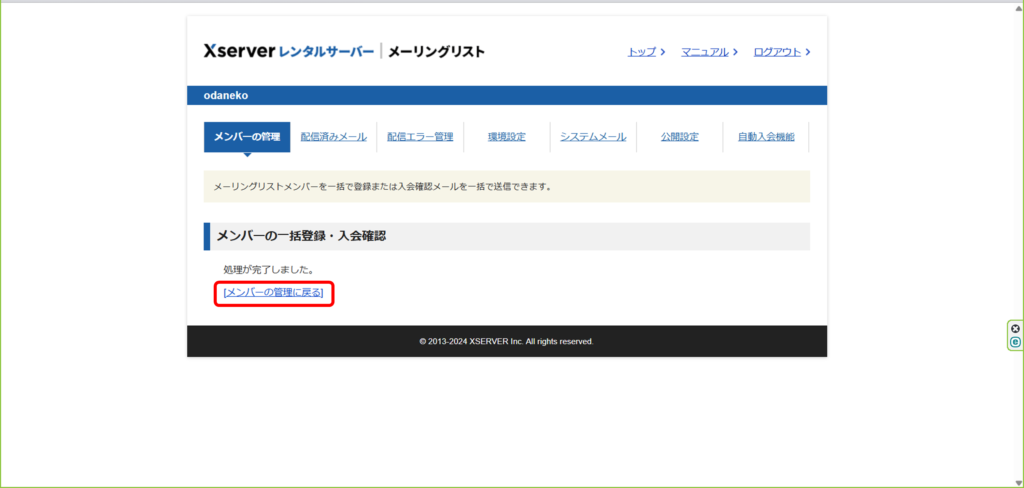The width and height of the screenshot is (1024, 488).
Task: Click the teal 'e' icon on right edge
Action: [1015, 342]
